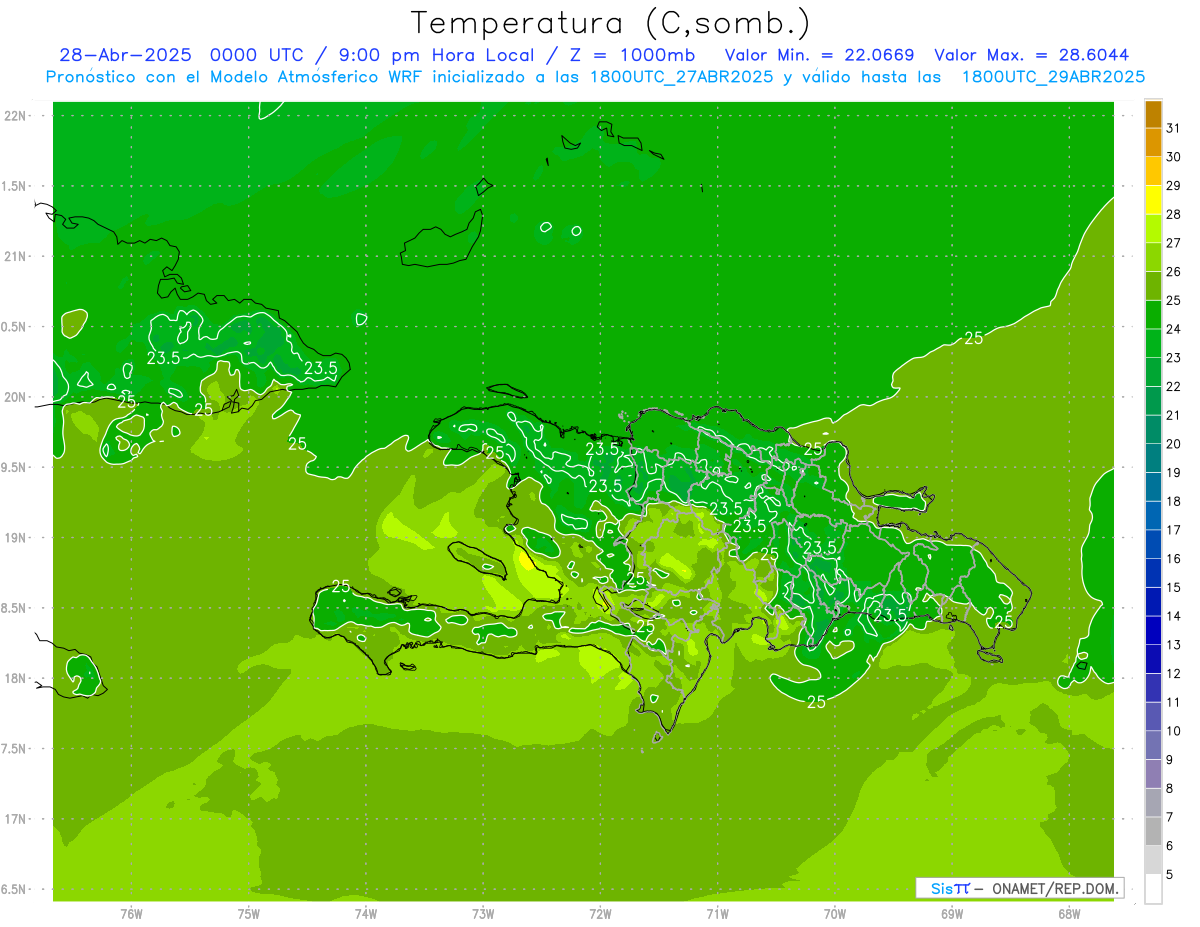The height and width of the screenshot is (927, 1200).
Task: Click the '75W' longitude axis label
Action: (x=248, y=914)
